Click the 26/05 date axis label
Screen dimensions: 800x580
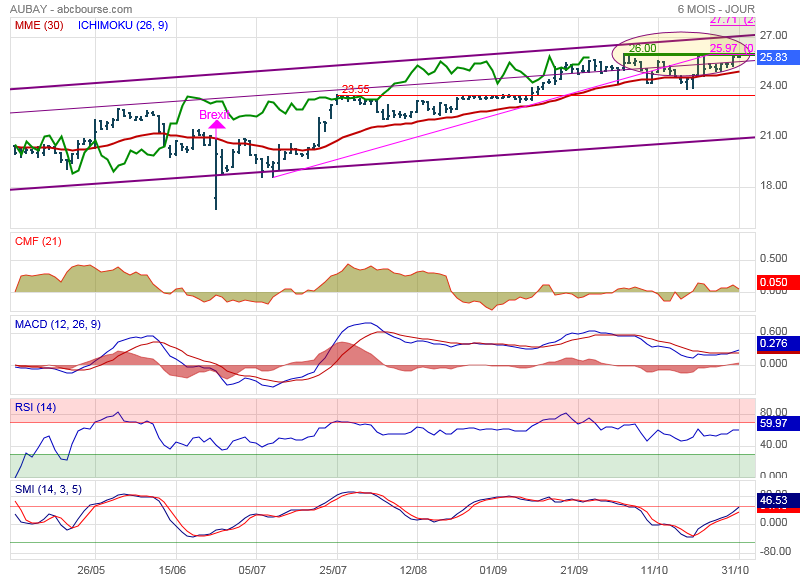91,569
